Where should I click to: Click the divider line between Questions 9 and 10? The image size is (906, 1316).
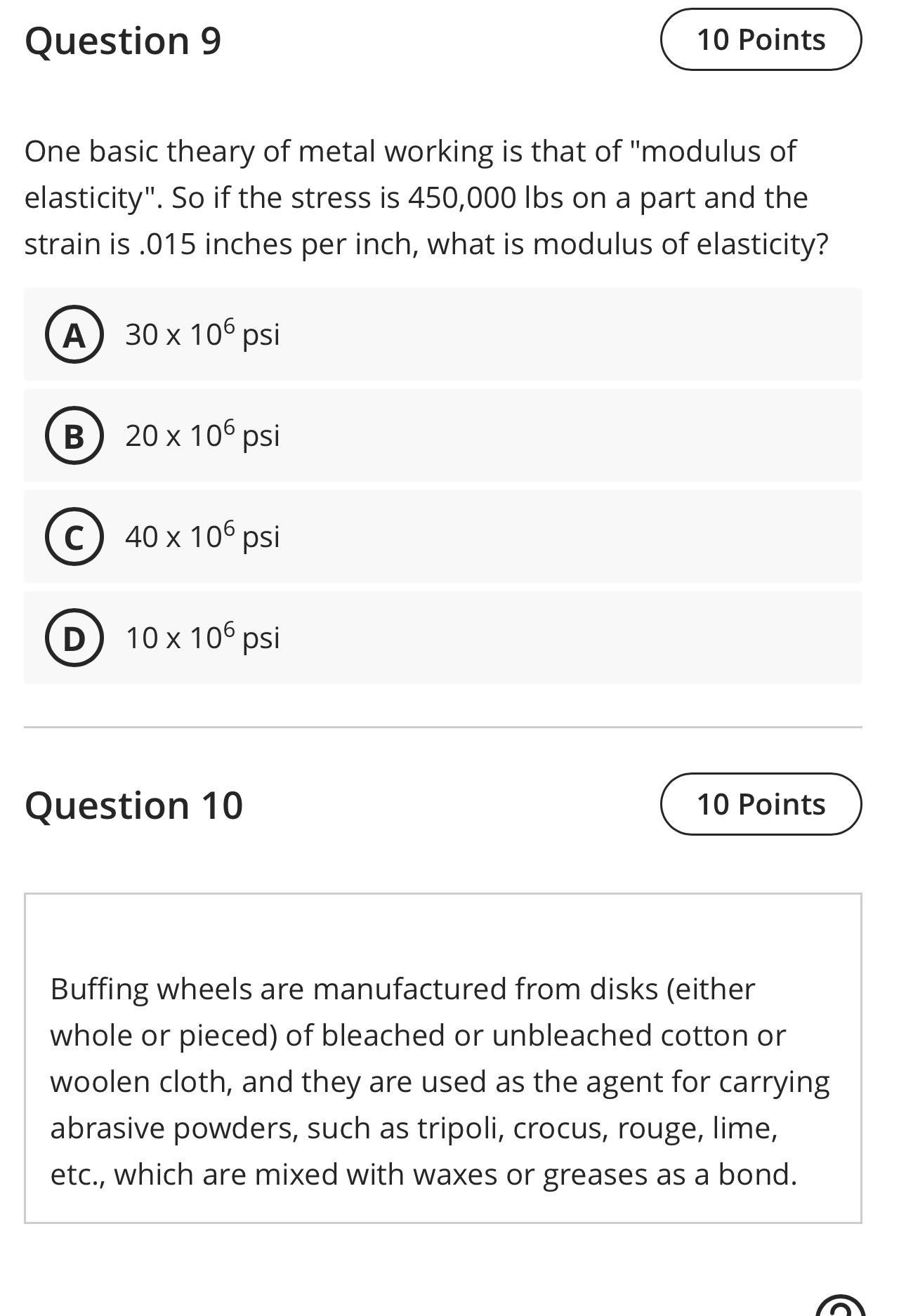pyautogui.click(x=442, y=725)
